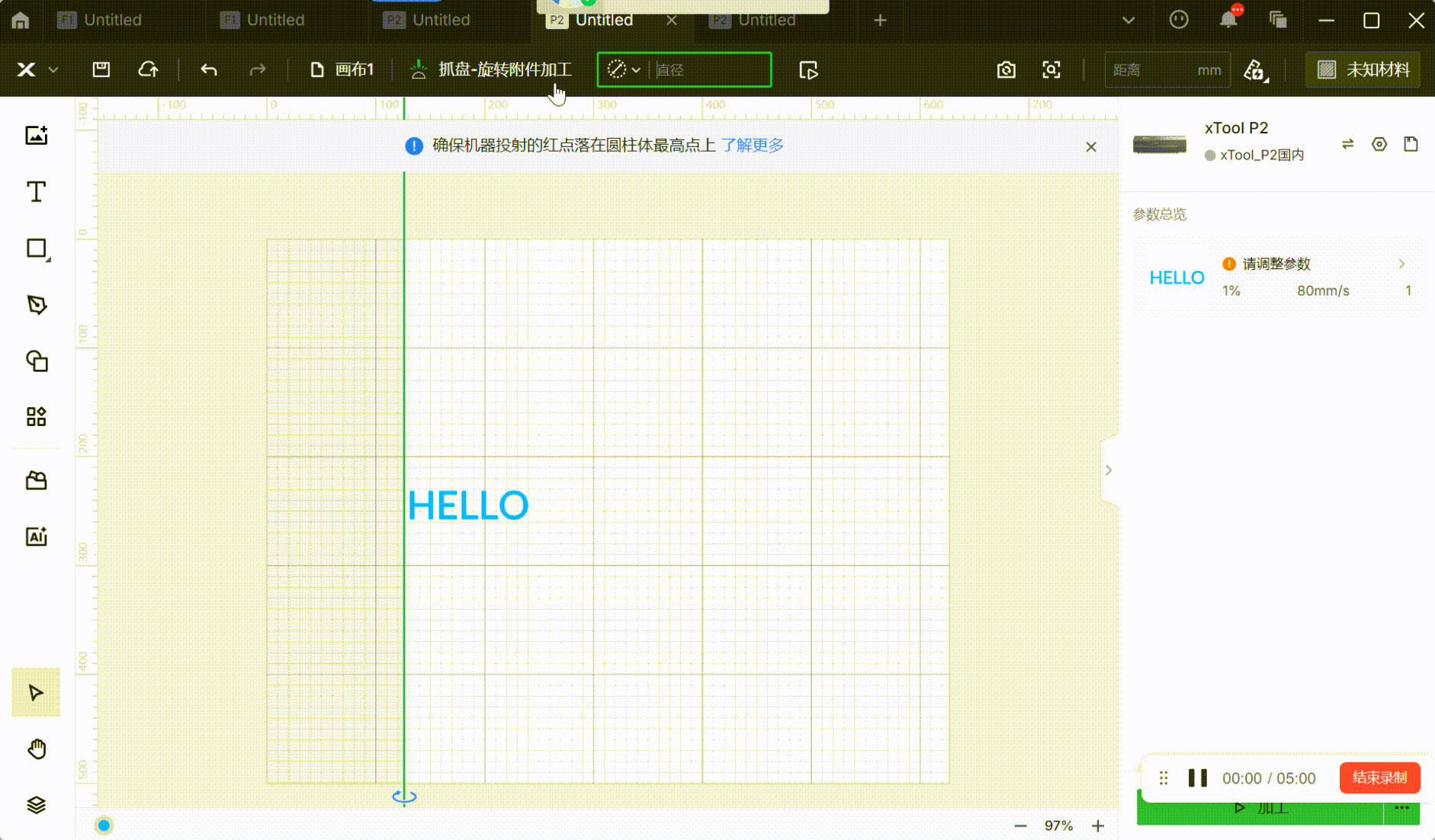1435x840 pixels.
Task: Select the Insert Image tool
Action: 37,136
